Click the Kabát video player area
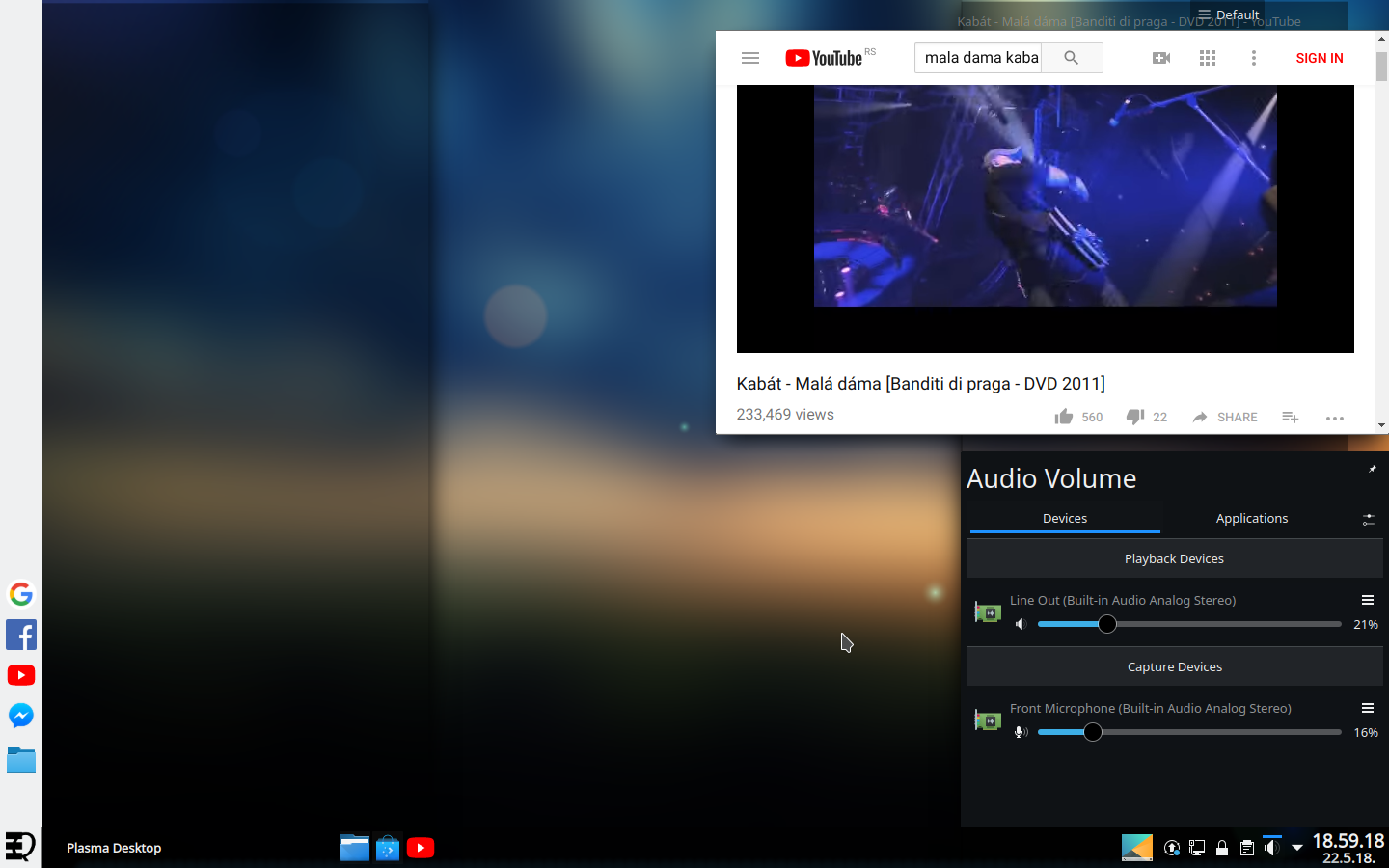The height and width of the screenshot is (868, 1389). pyautogui.click(x=1046, y=219)
